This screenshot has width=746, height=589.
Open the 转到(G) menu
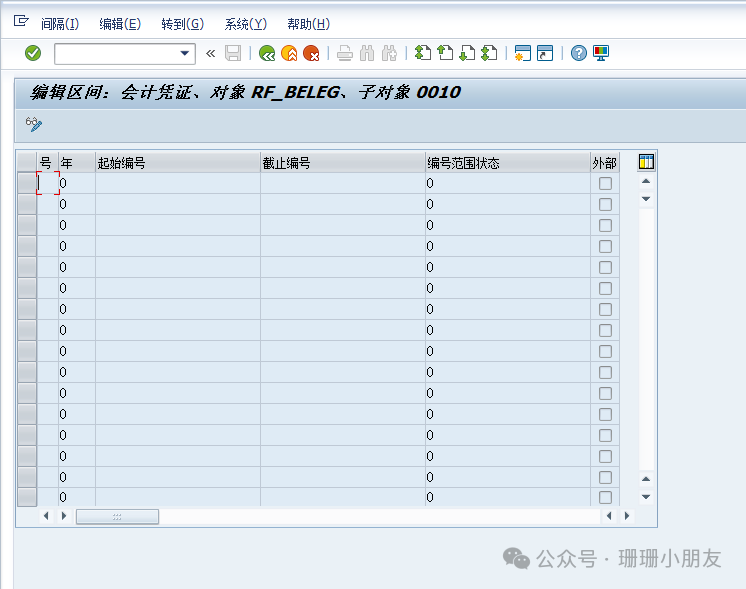(x=182, y=24)
